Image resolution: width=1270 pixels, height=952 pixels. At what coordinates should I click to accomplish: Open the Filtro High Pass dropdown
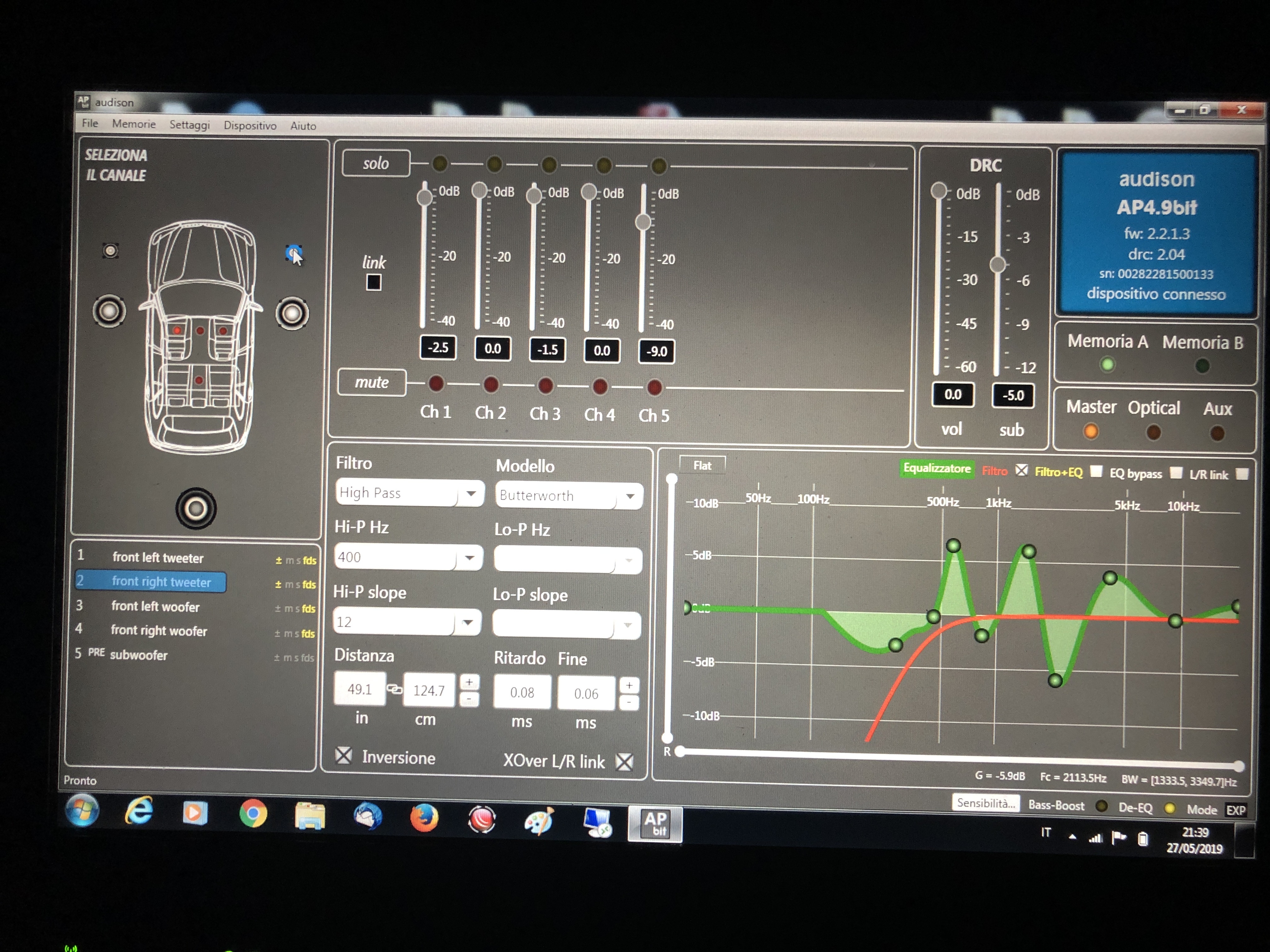(410, 493)
